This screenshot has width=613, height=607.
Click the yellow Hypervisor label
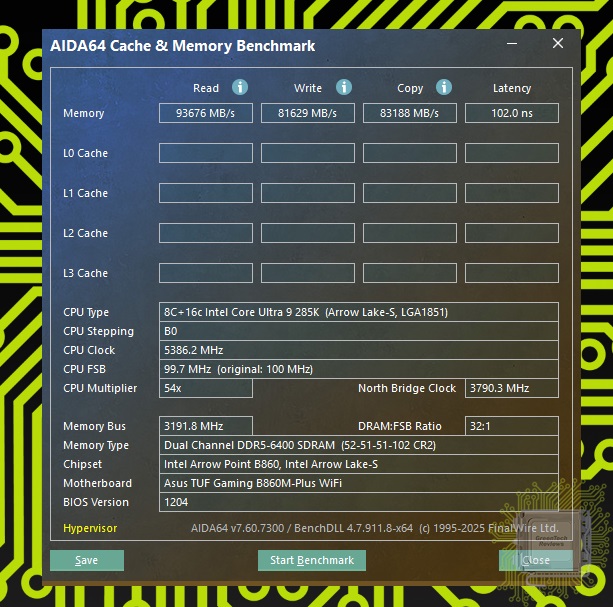click(90, 528)
